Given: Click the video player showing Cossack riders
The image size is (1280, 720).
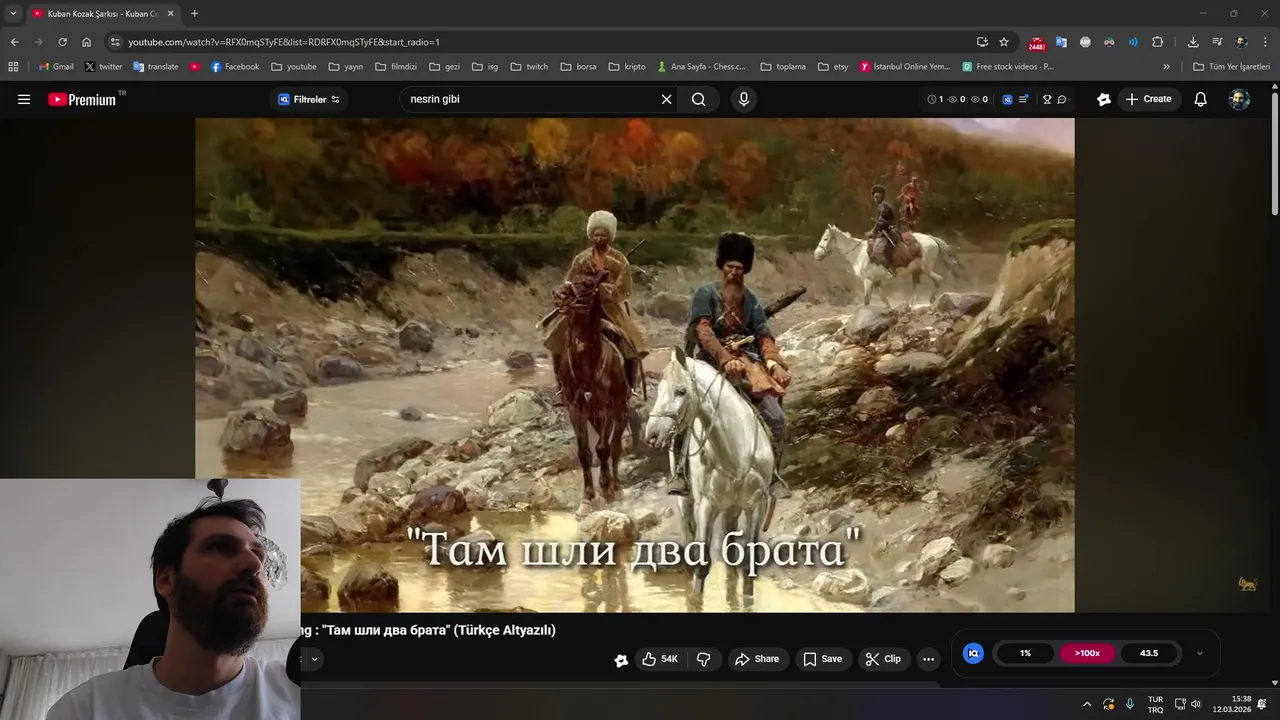Looking at the screenshot, I should 635,365.
